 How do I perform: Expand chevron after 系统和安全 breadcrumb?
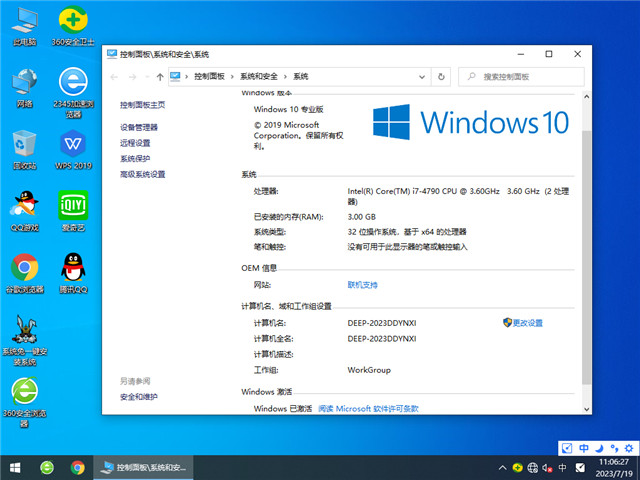(285, 77)
